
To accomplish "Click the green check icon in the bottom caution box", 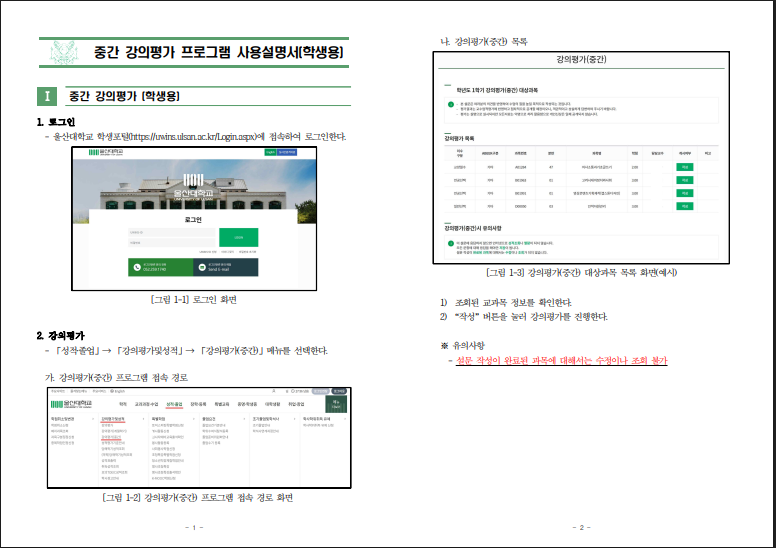I will [x=450, y=243].
